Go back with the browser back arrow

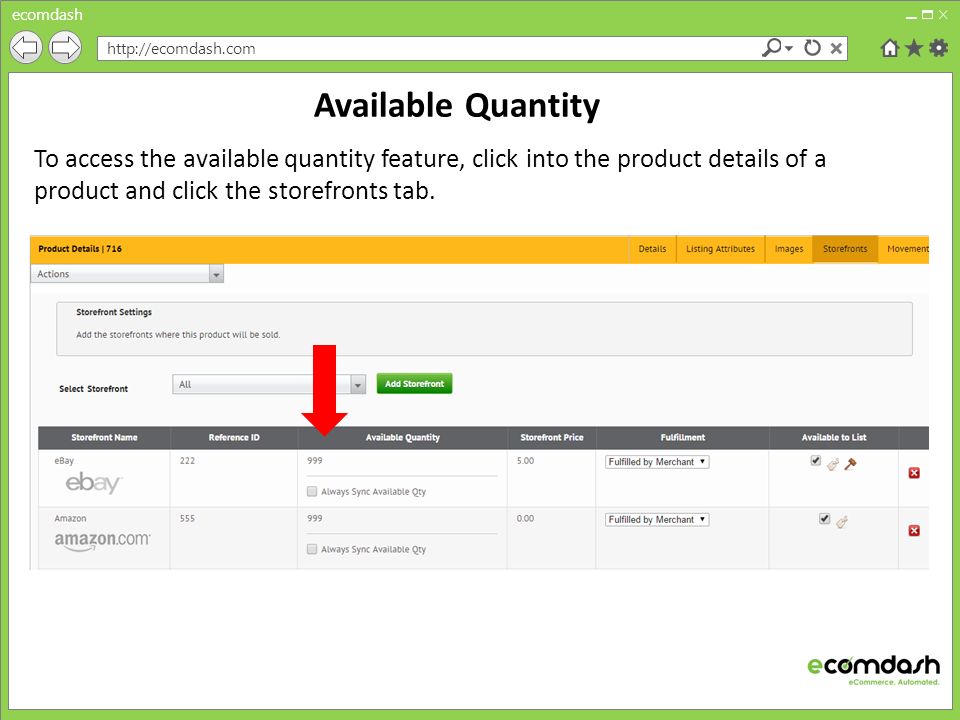point(25,47)
